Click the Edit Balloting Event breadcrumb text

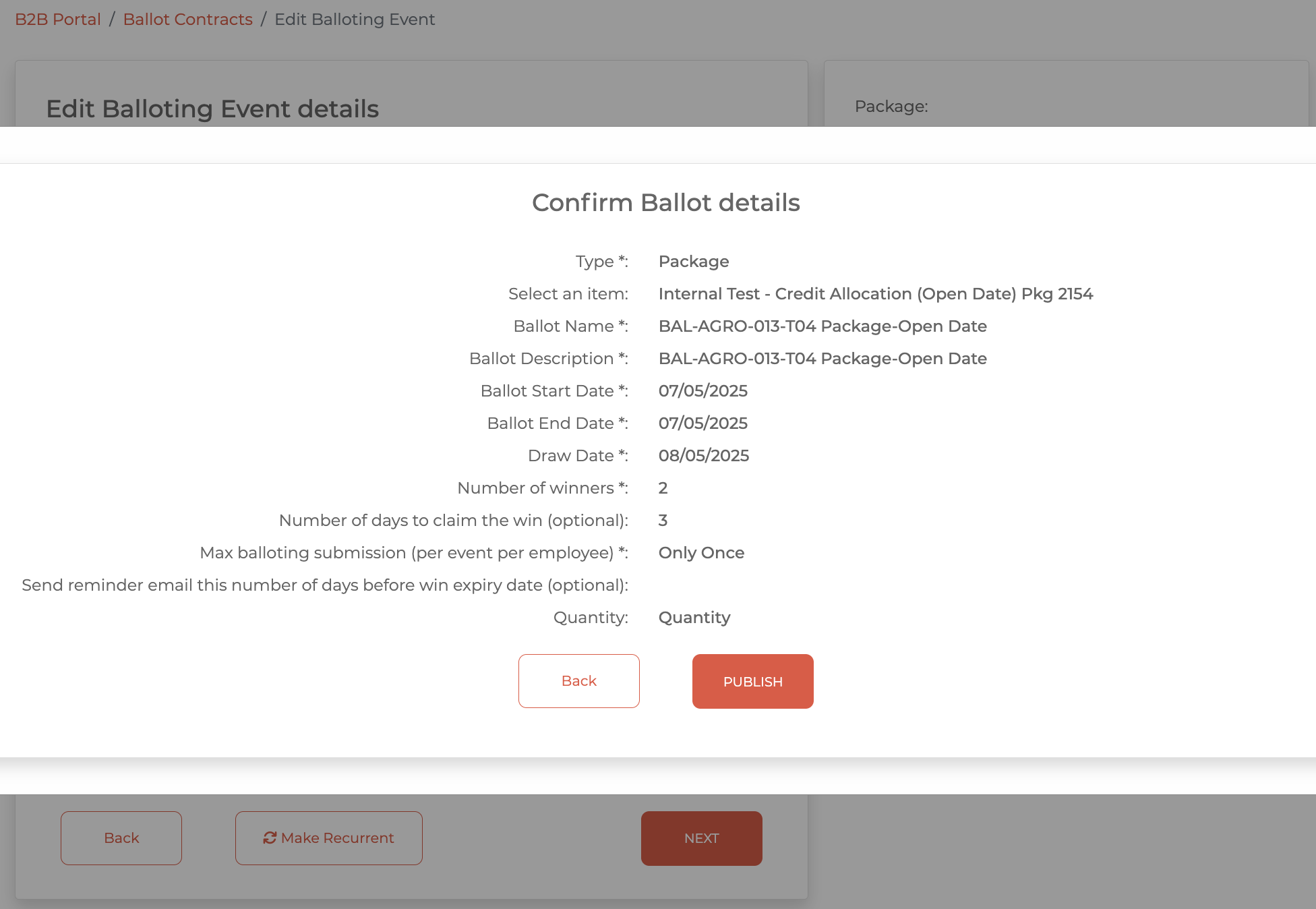(355, 19)
